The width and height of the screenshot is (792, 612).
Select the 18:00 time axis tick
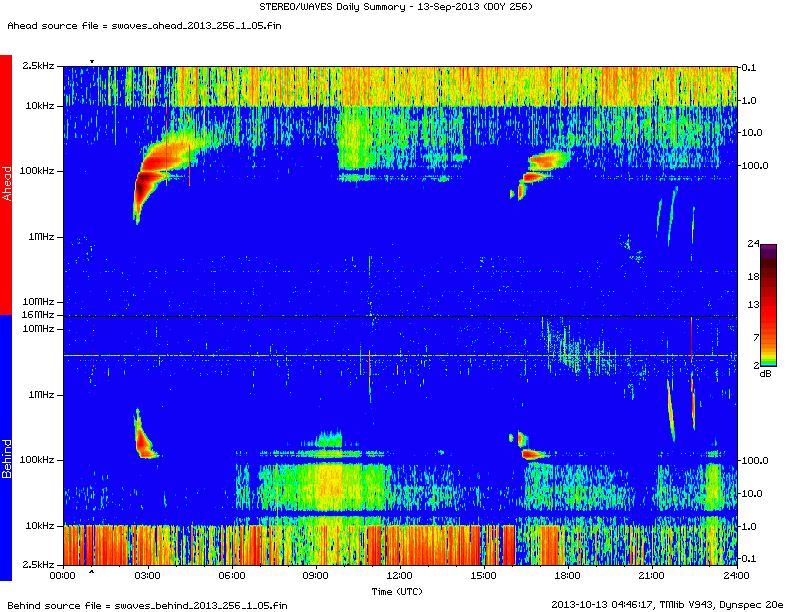point(567,575)
